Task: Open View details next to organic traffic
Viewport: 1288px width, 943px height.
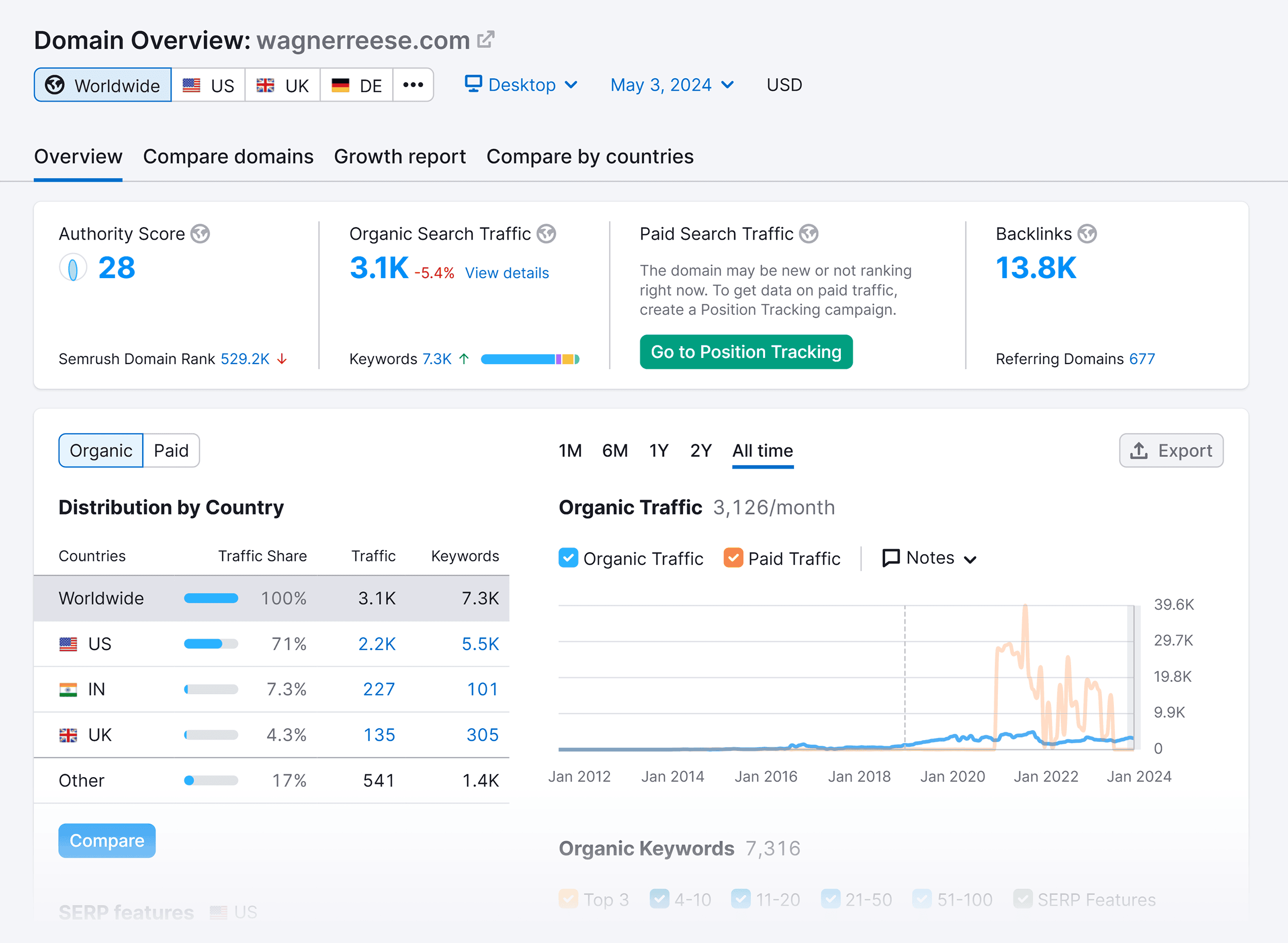Action: [x=507, y=273]
